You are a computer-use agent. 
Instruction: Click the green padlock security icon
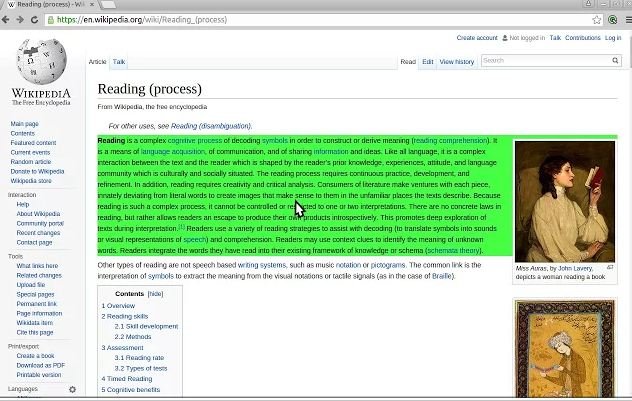pos(51,20)
